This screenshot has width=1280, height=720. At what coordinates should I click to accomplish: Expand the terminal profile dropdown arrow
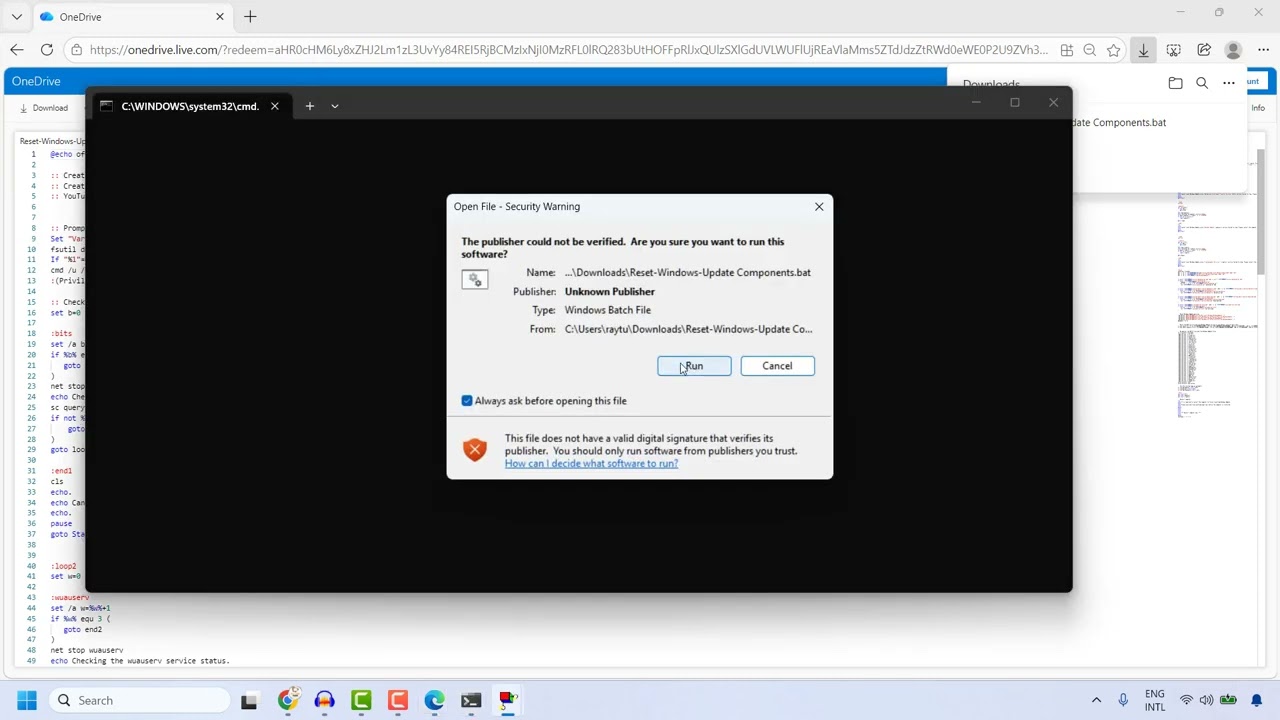coord(335,106)
